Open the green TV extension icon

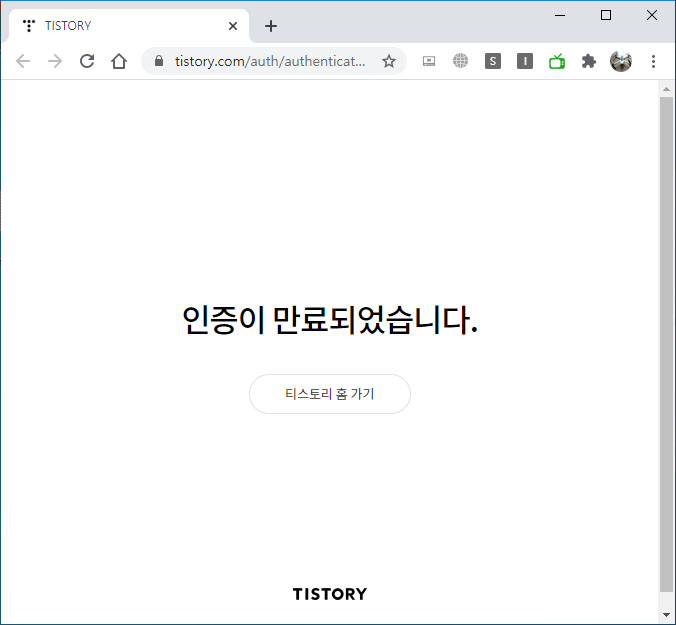(557, 61)
